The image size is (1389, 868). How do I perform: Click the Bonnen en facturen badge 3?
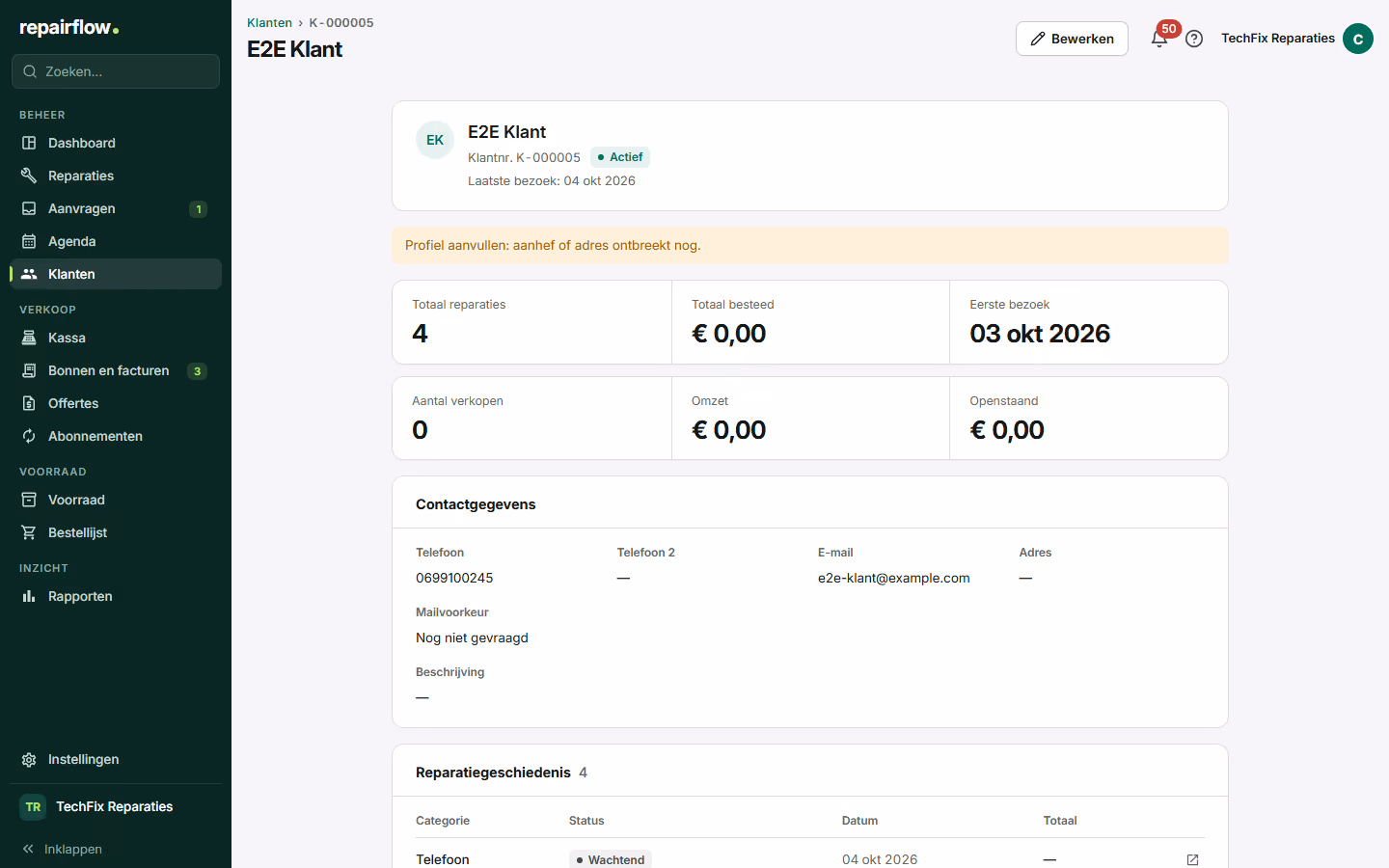coord(197,371)
